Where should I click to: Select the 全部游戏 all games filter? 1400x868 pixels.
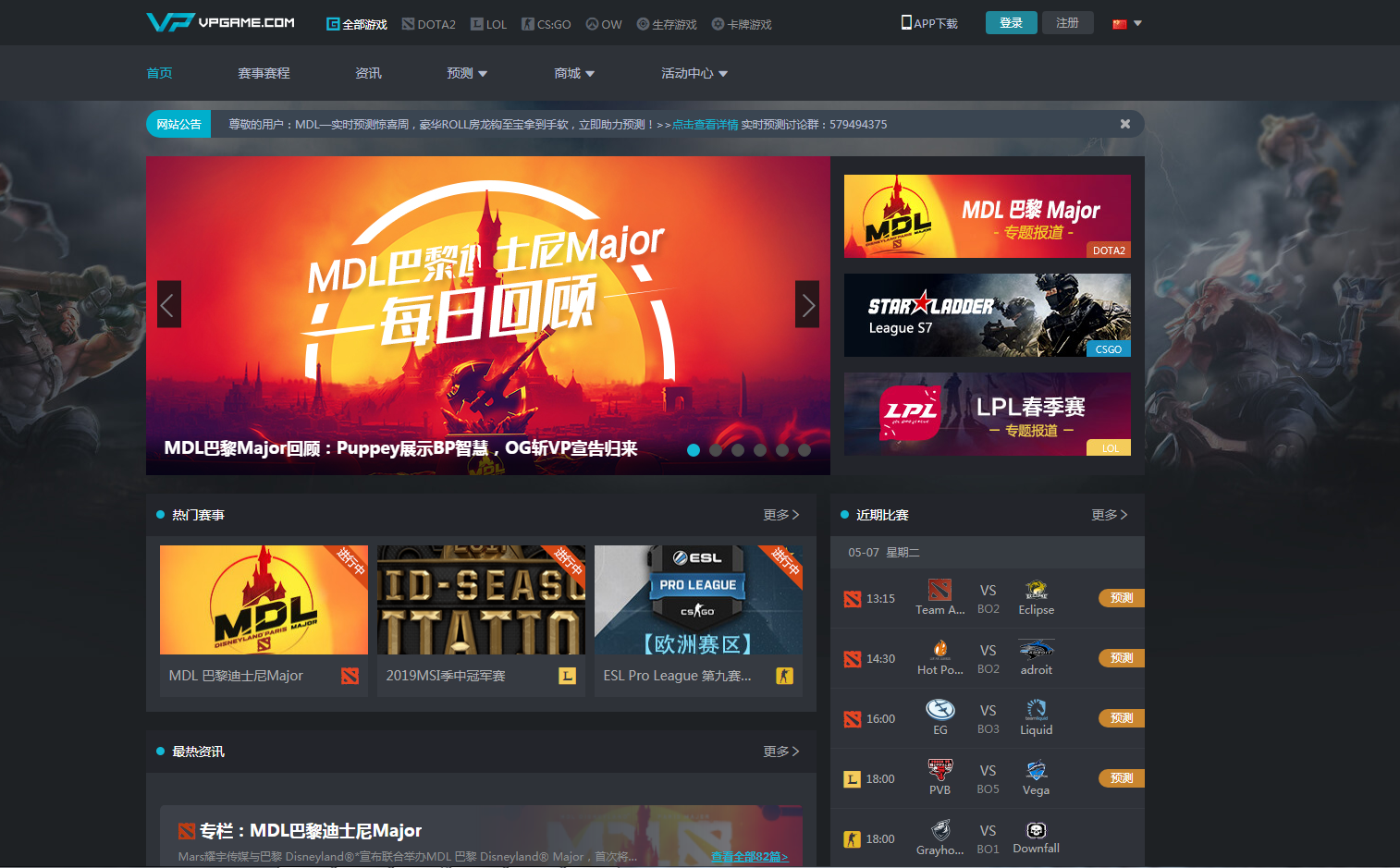pos(357,24)
